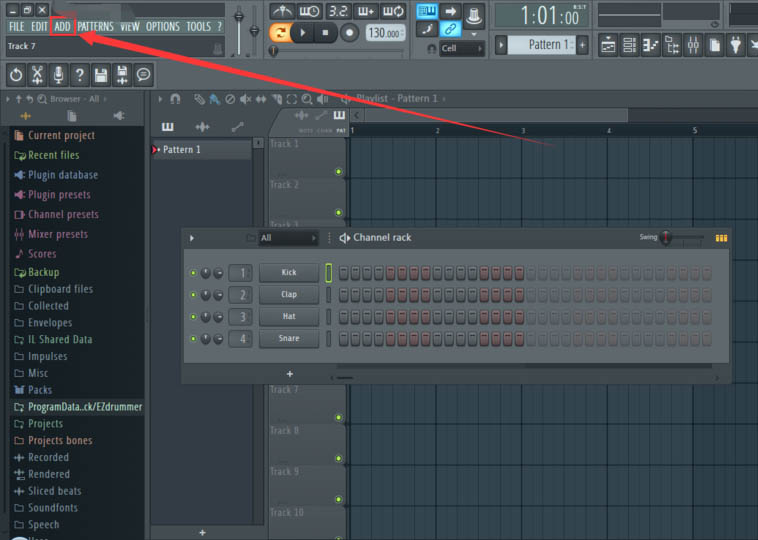Add a channel with the rack plus button
Screen dimensions: 758x540
[290, 374]
